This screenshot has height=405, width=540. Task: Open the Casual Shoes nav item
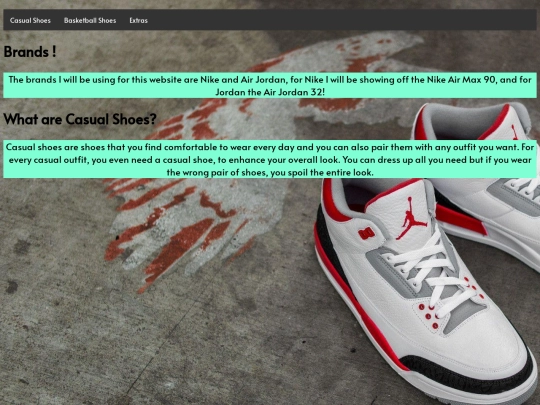tap(30, 20)
